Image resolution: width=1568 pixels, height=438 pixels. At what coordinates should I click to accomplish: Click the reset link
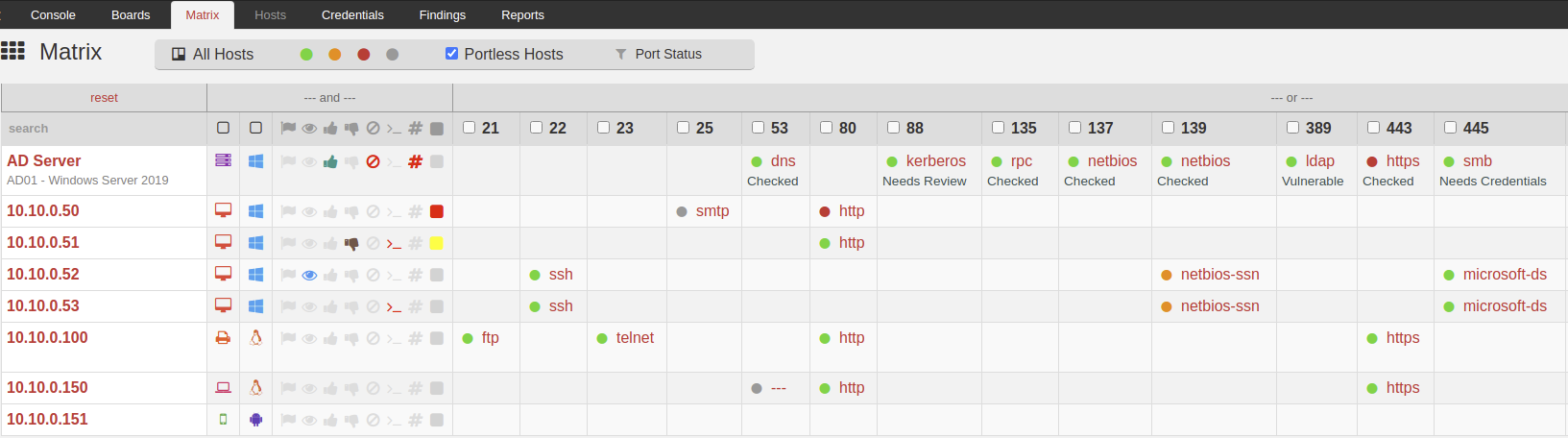click(104, 98)
